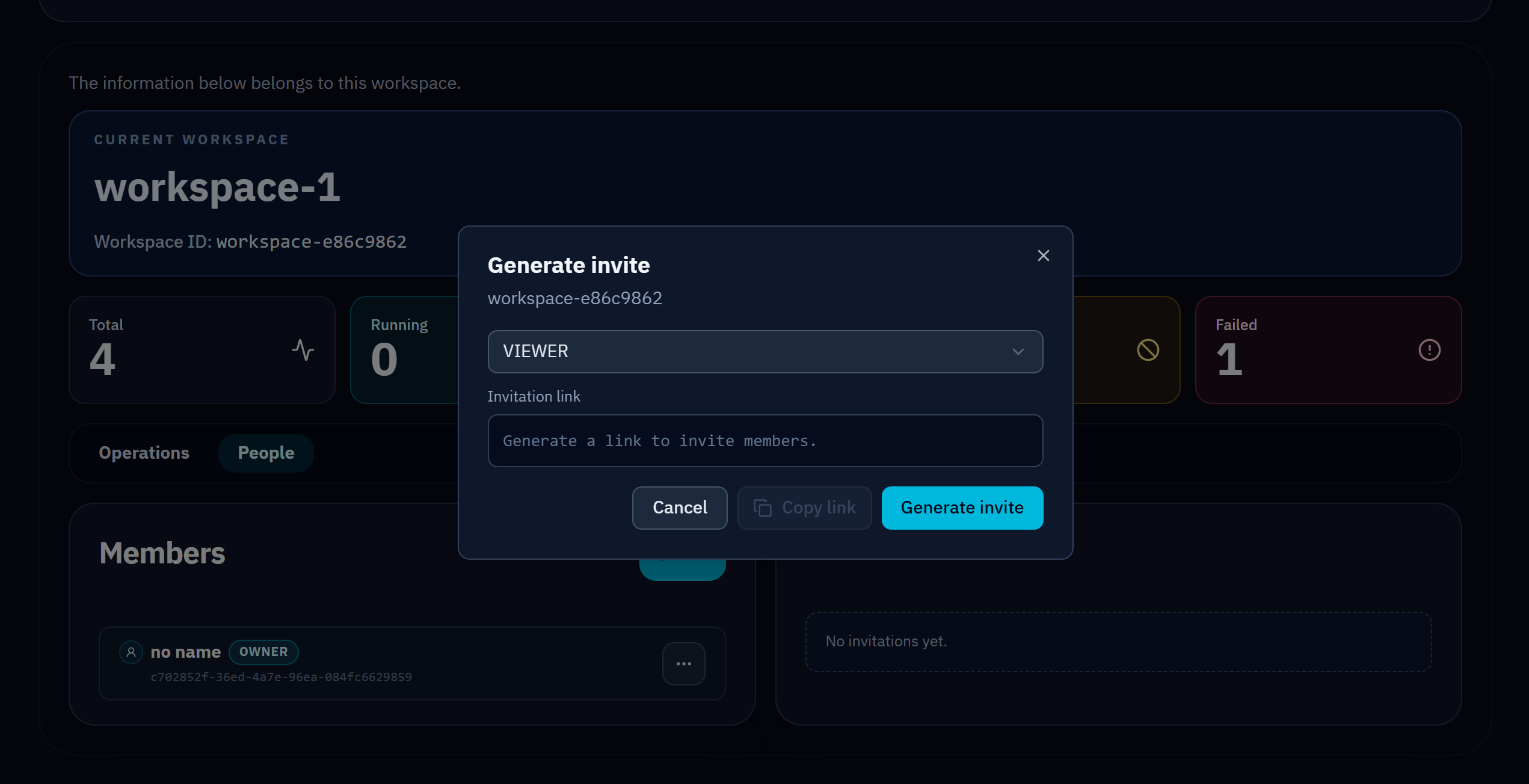Click the Invitation link field
This screenshot has height=784, width=1529.
(x=765, y=441)
